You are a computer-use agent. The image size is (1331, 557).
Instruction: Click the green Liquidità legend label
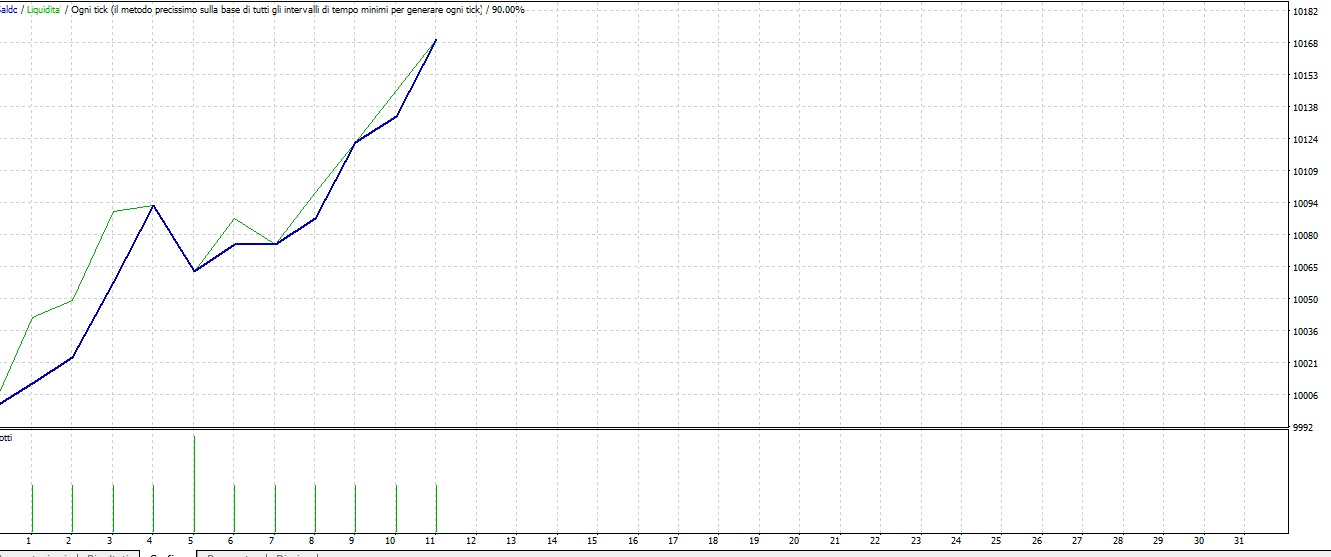coord(42,9)
